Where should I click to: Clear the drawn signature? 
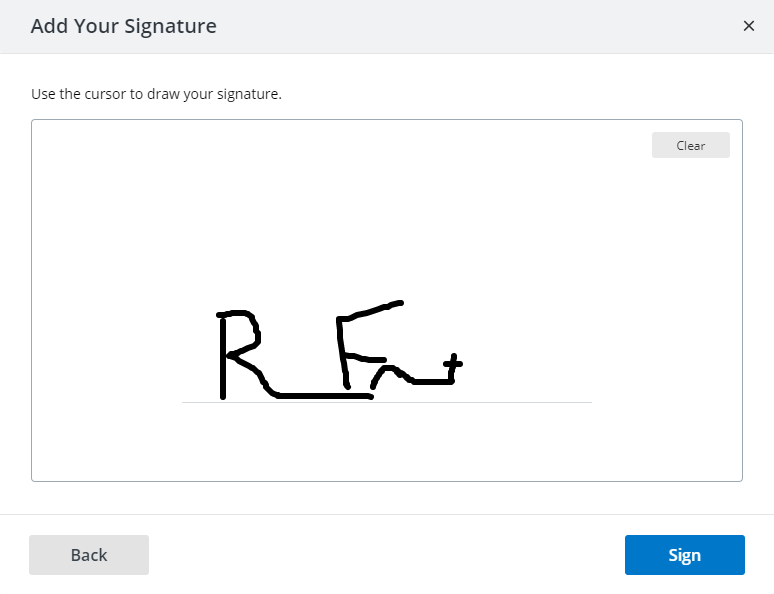pyautogui.click(x=690, y=146)
